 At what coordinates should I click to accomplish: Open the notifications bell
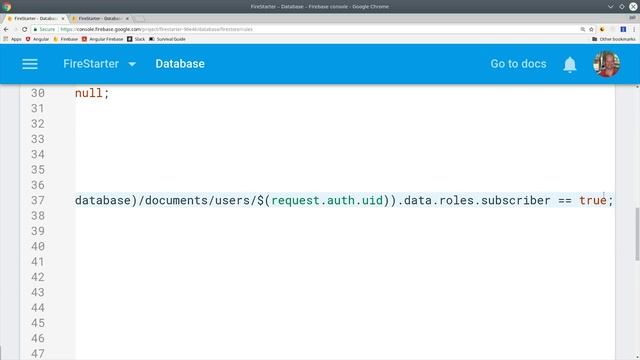(x=570, y=64)
